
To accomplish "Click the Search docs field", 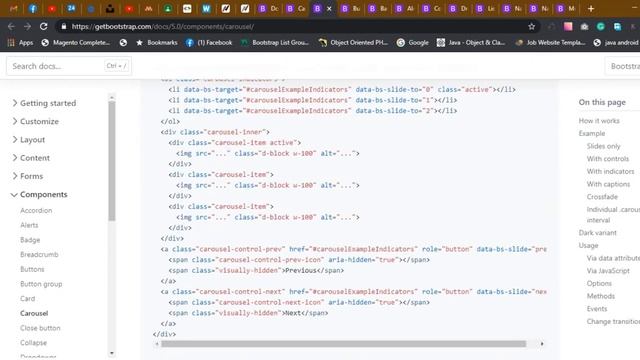I will (x=69, y=66).
